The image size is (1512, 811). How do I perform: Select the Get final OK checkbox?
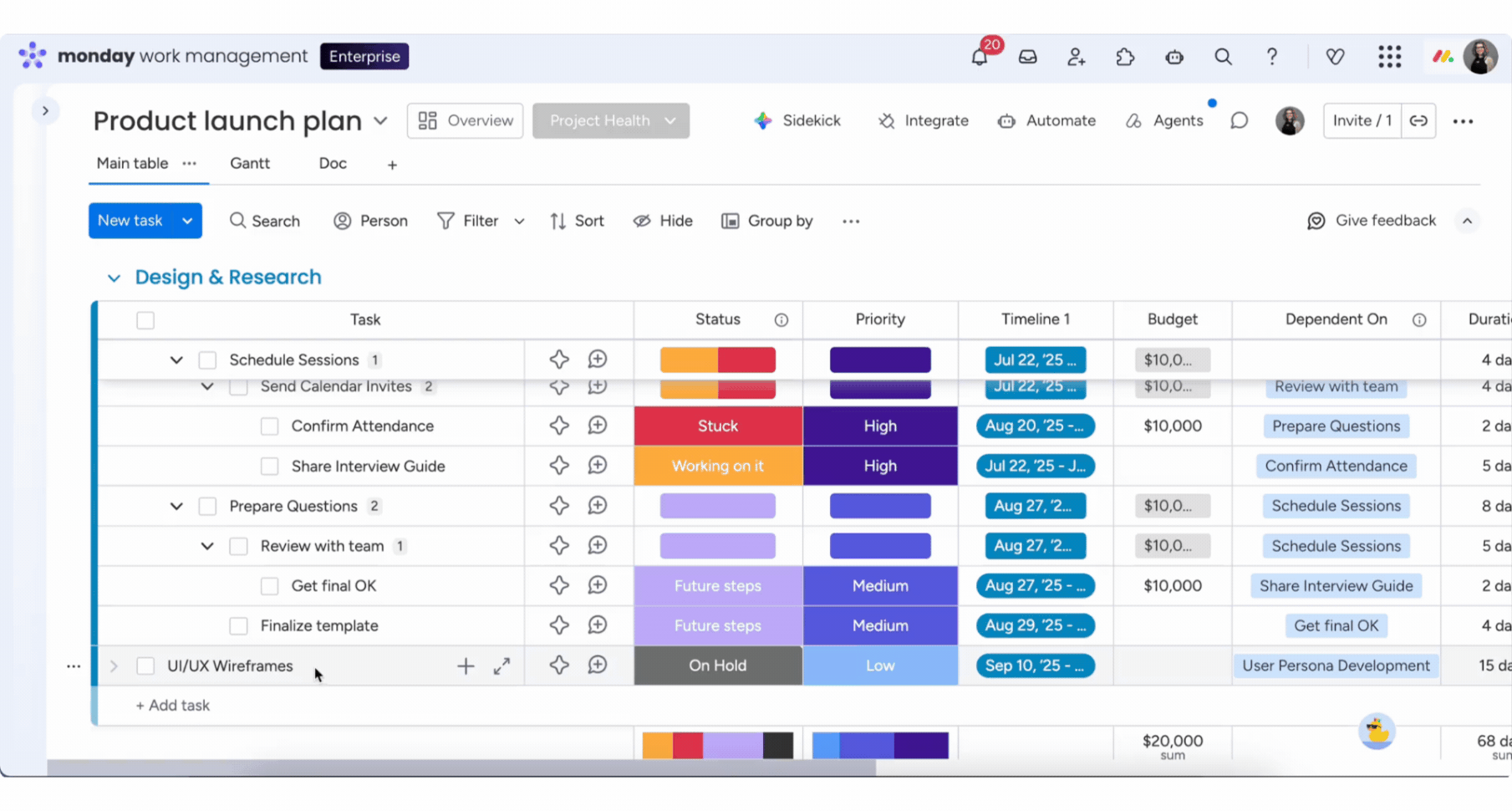point(269,586)
